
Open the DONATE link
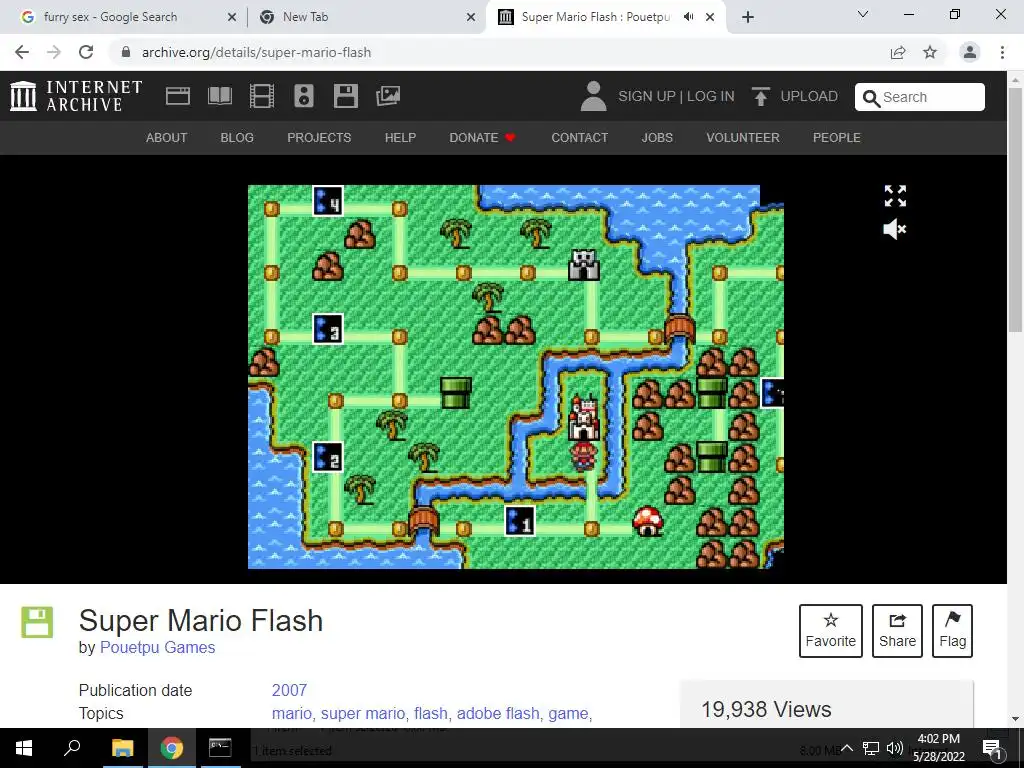pyautogui.click(x=483, y=138)
